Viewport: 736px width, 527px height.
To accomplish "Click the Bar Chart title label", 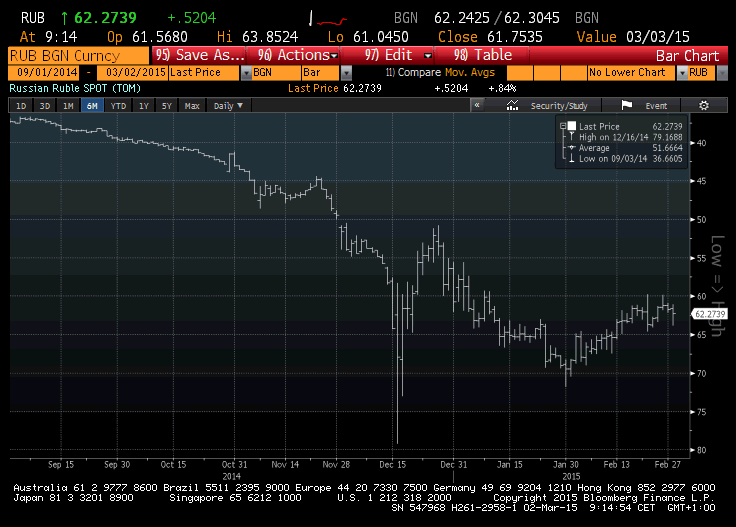I will pyautogui.click(x=687, y=56).
